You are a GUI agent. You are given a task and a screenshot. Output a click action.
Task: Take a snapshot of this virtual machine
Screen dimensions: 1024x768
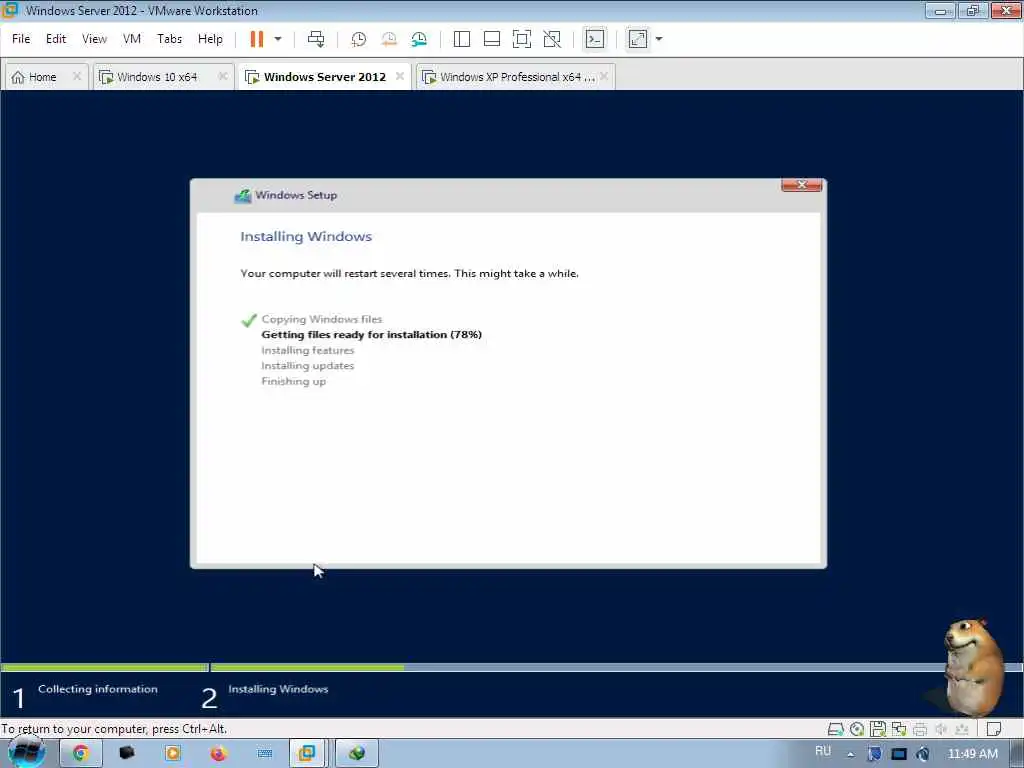(x=359, y=39)
